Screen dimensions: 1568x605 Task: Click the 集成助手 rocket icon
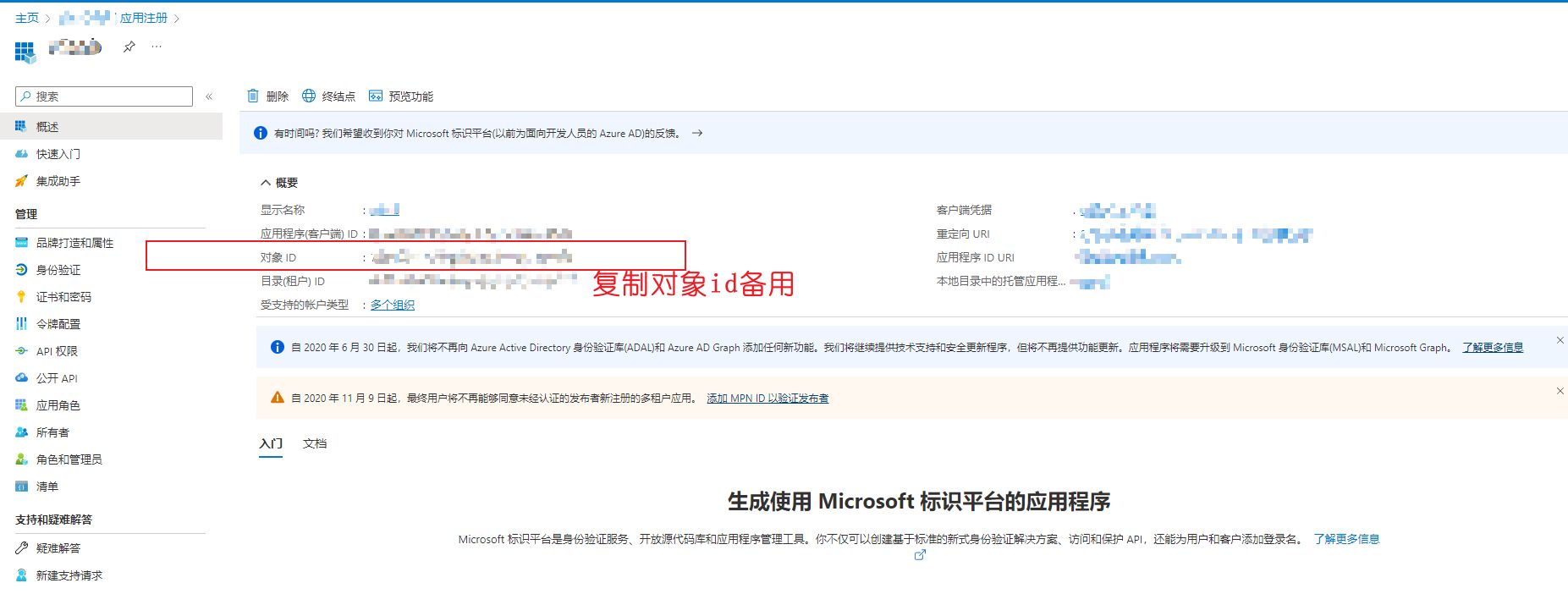coord(21,181)
